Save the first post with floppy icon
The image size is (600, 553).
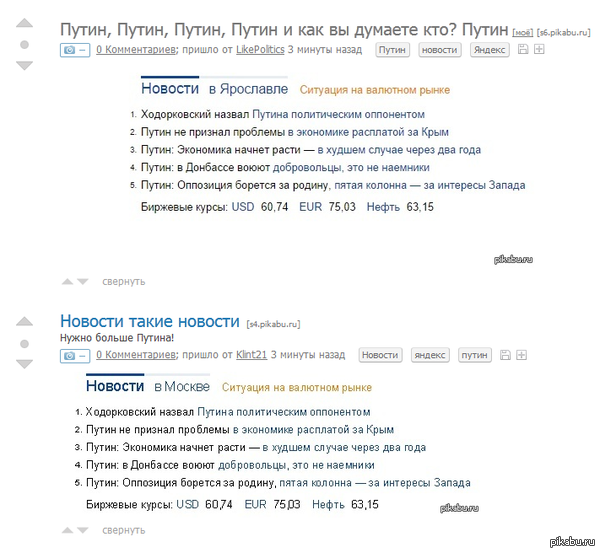point(523,49)
